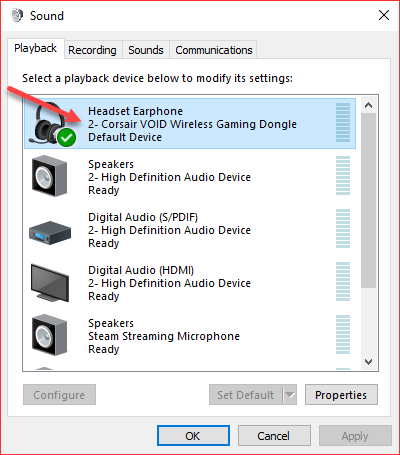This screenshot has height=455, width=400.
Task: Click the Cancel button
Action: click(274, 436)
